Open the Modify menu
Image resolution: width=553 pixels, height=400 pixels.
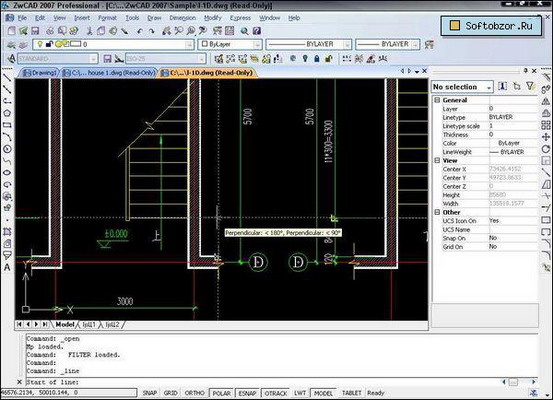point(213,18)
